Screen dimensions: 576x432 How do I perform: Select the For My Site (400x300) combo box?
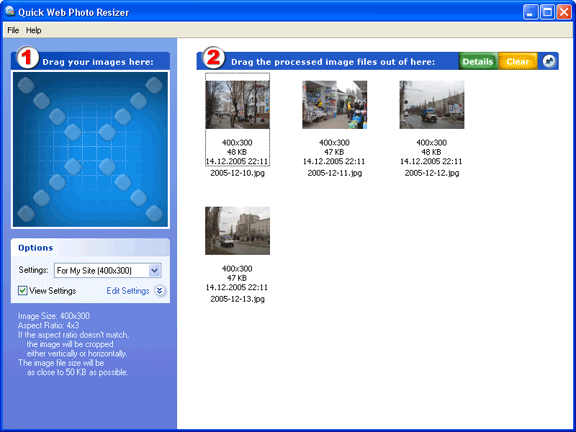pyautogui.click(x=108, y=271)
